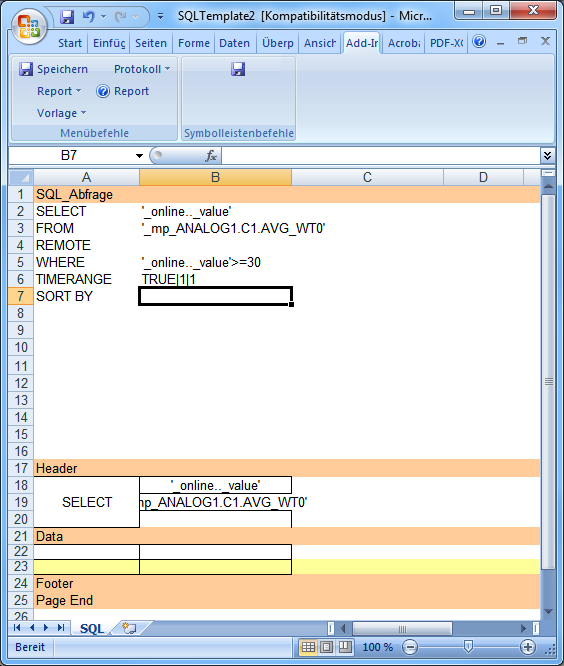The image size is (564, 666).
Task: Open the Vorlage dropdown menu
Action: (x=62, y=113)
